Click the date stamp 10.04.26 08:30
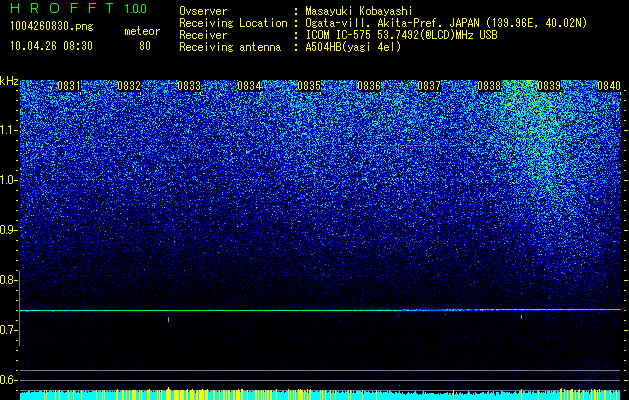Screen dimensions: 629x400 pos(51,46)
